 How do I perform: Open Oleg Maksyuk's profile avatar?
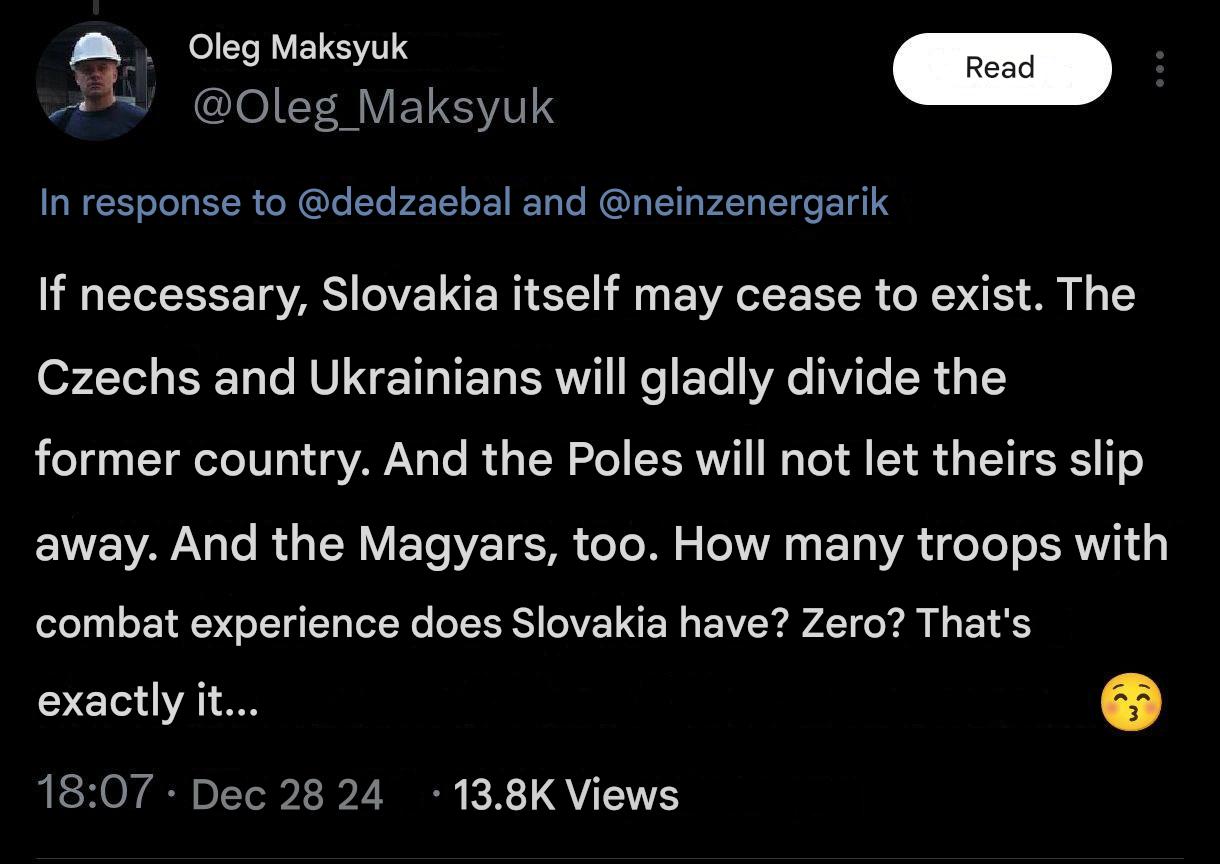click(96, 80)
